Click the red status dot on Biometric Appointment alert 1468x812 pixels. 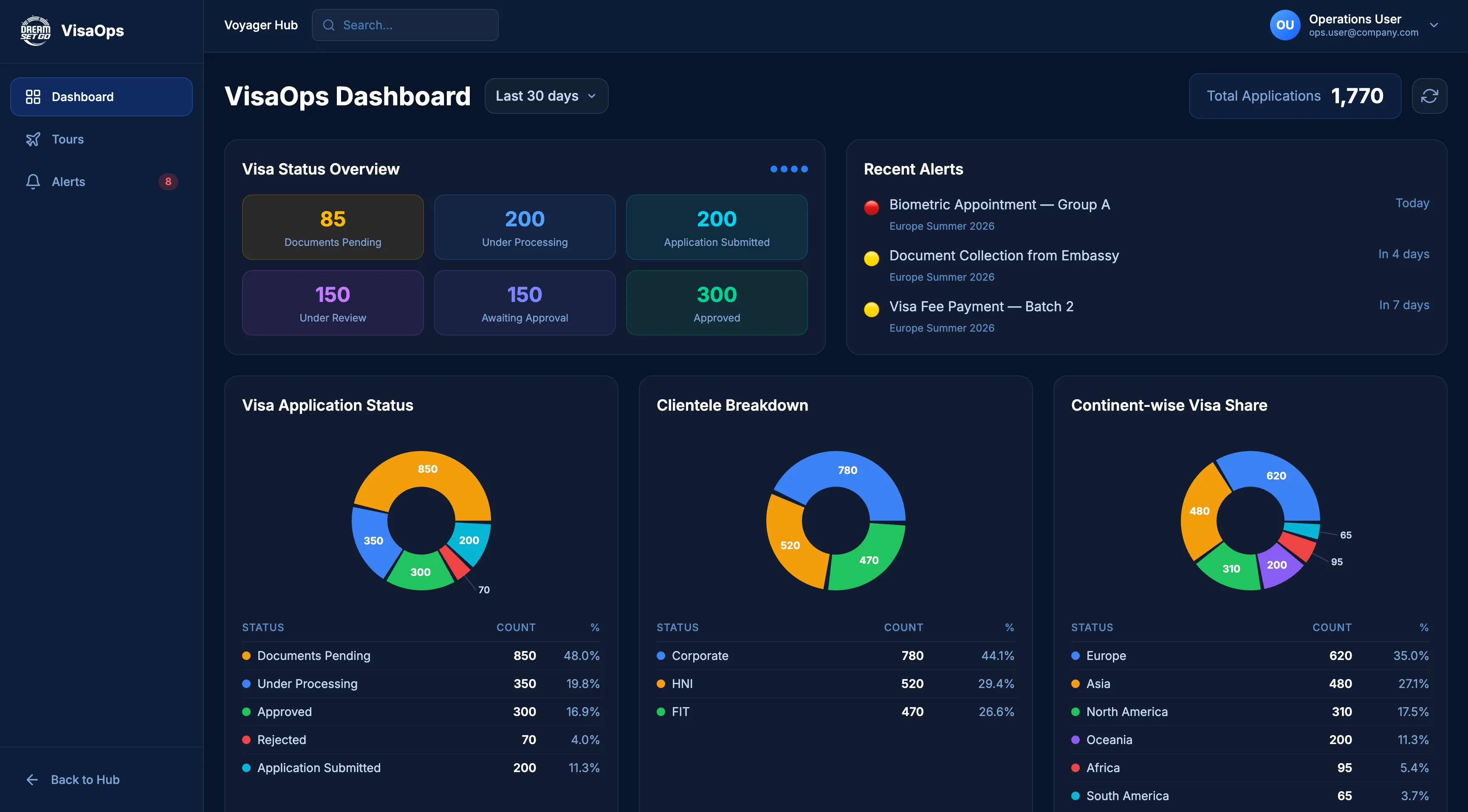[x=871, y=208]
